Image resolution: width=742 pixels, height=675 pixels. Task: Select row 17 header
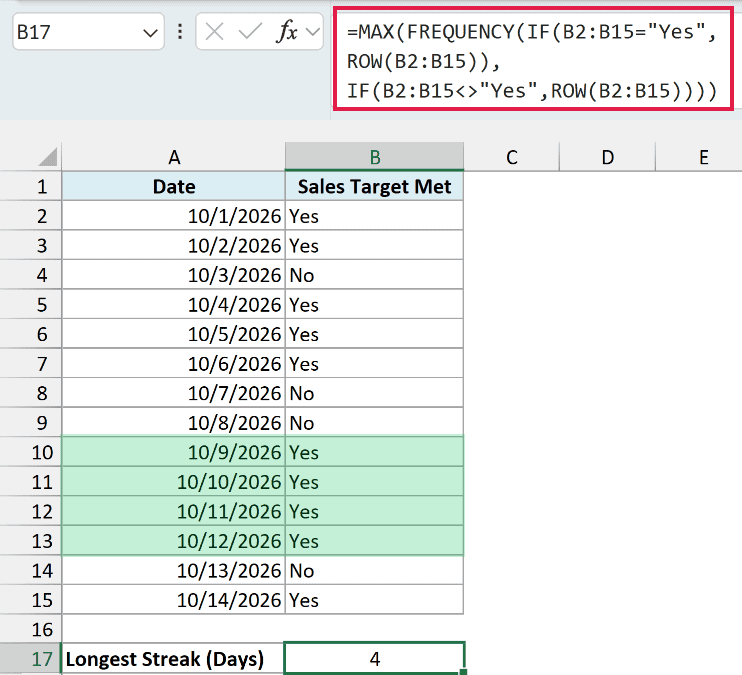(31, 659)
